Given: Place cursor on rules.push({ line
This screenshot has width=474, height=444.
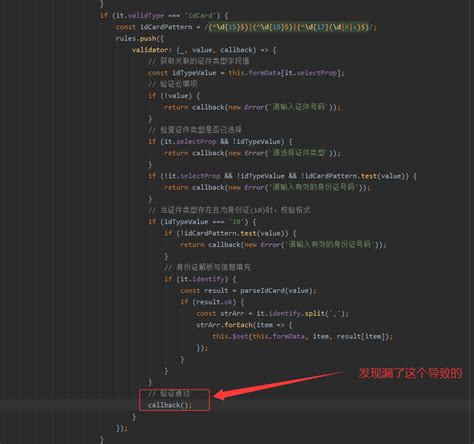Looking at the screenshot, I should [x=140, y=39].
